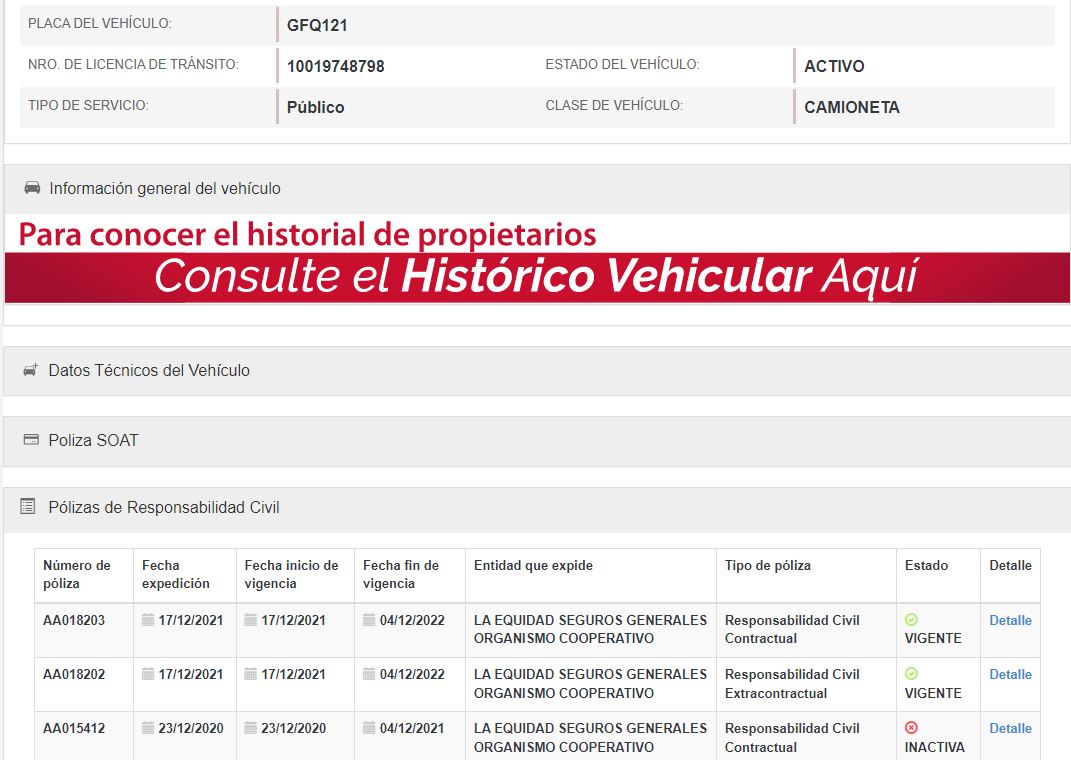Click green check icon for policy AA018203
Viewport: 1071px width, 760px height.
911,620
